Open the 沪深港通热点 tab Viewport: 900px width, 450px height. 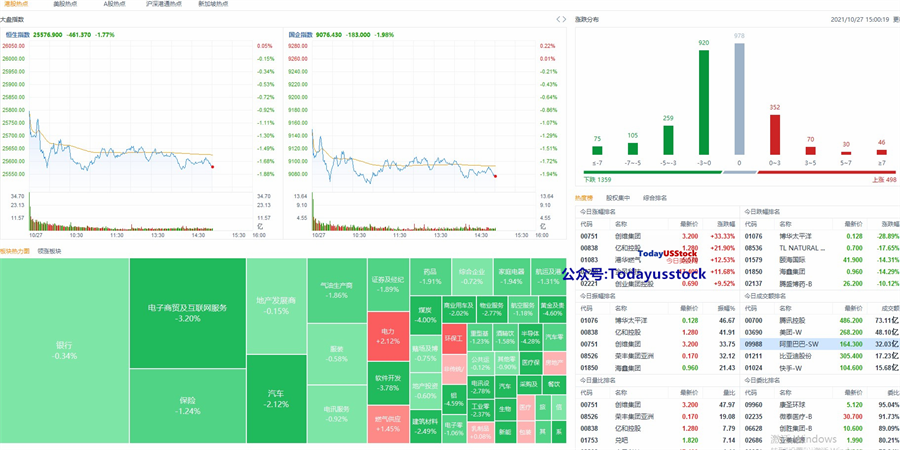click(x=164, y=3)
